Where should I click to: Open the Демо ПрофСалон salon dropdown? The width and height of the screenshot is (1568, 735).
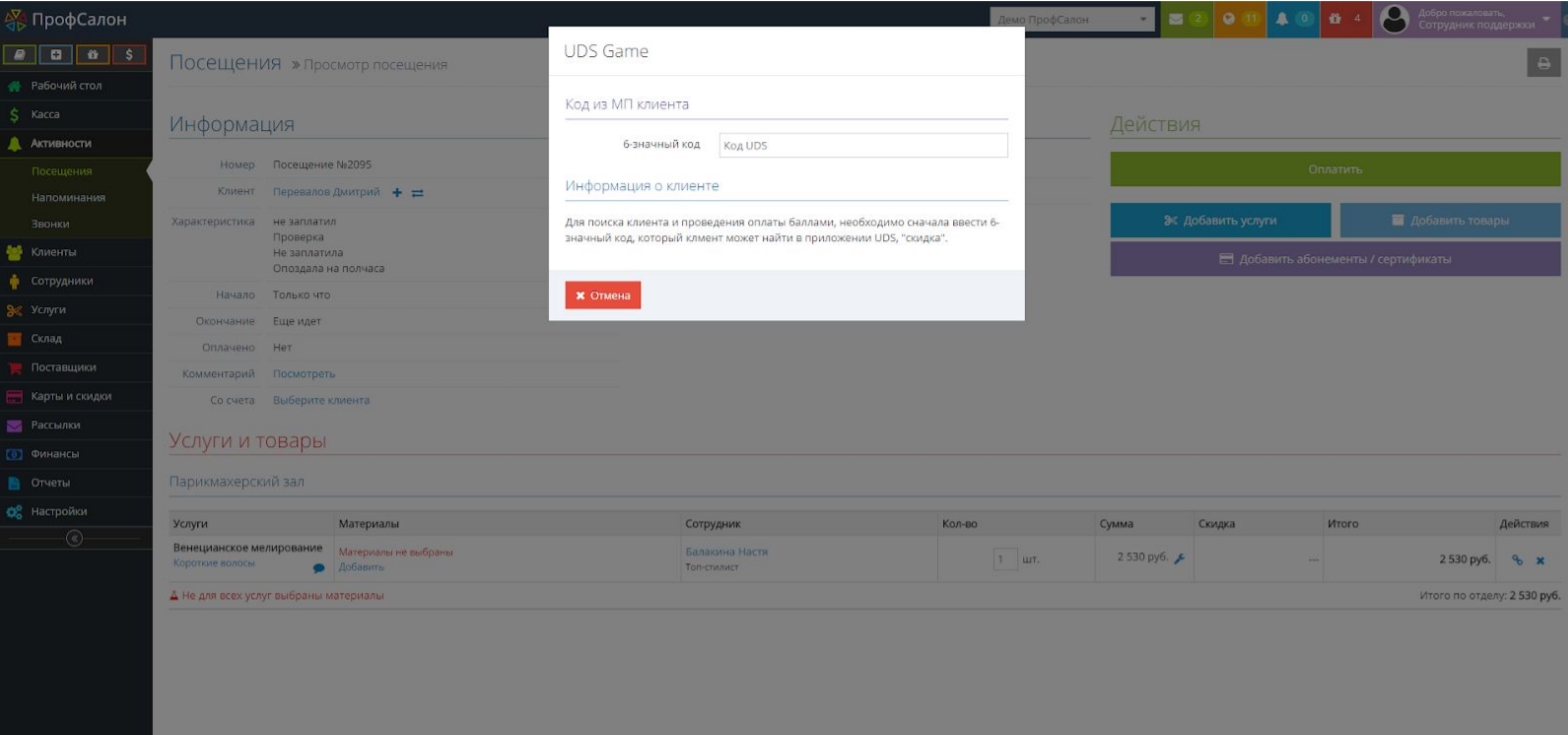[1071, 19]
